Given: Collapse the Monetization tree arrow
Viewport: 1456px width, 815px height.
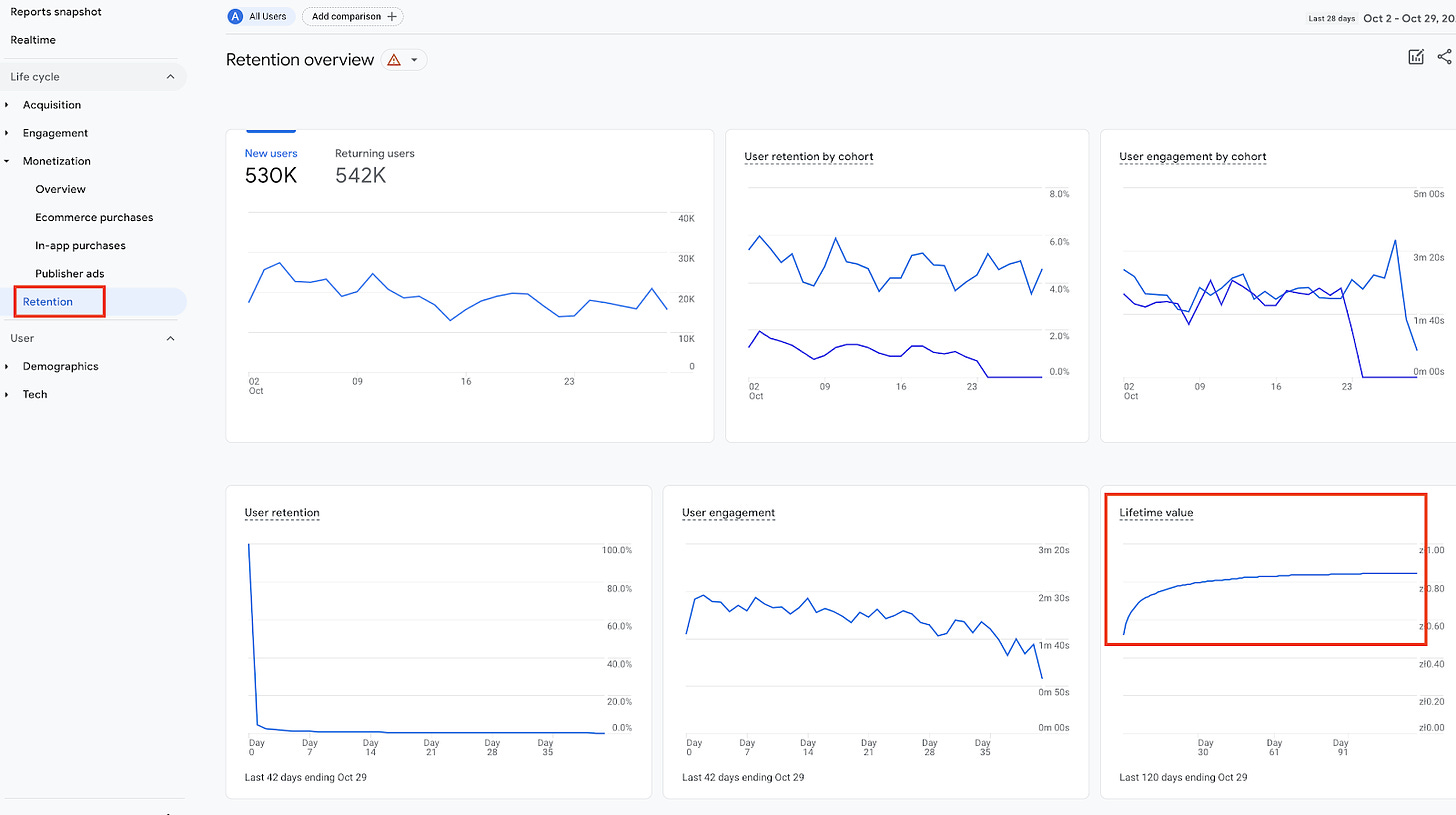Looking at the screenshot, I should pos(7,161).
